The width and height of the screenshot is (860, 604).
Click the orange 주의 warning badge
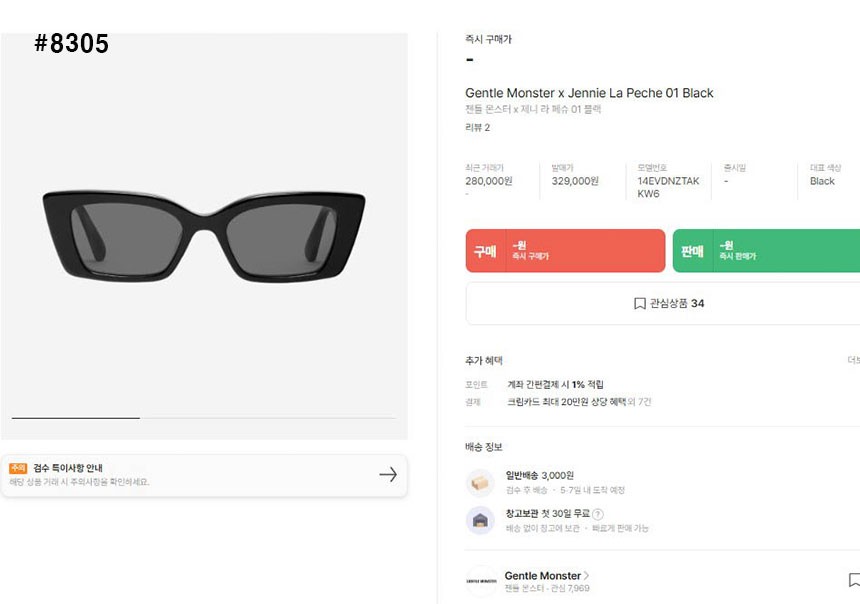(x=18, y=468)
